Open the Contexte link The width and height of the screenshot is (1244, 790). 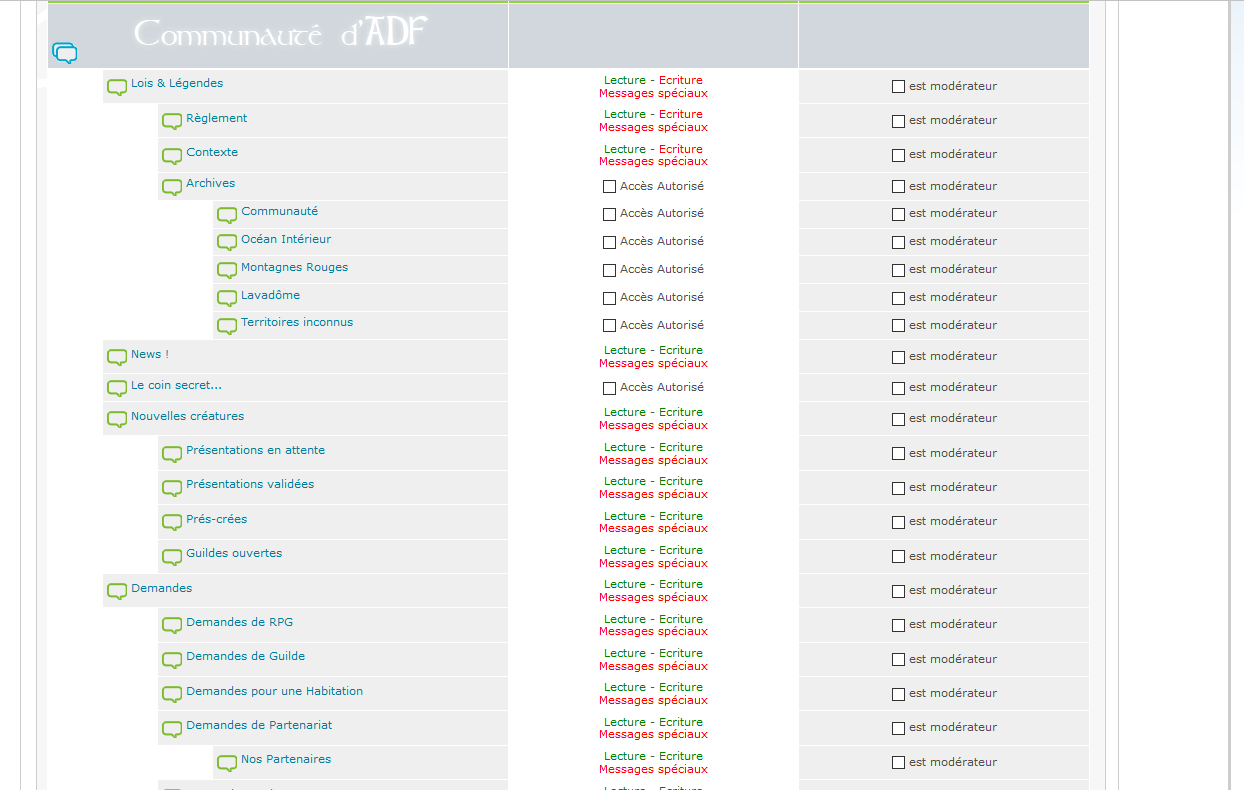point(212,152)
